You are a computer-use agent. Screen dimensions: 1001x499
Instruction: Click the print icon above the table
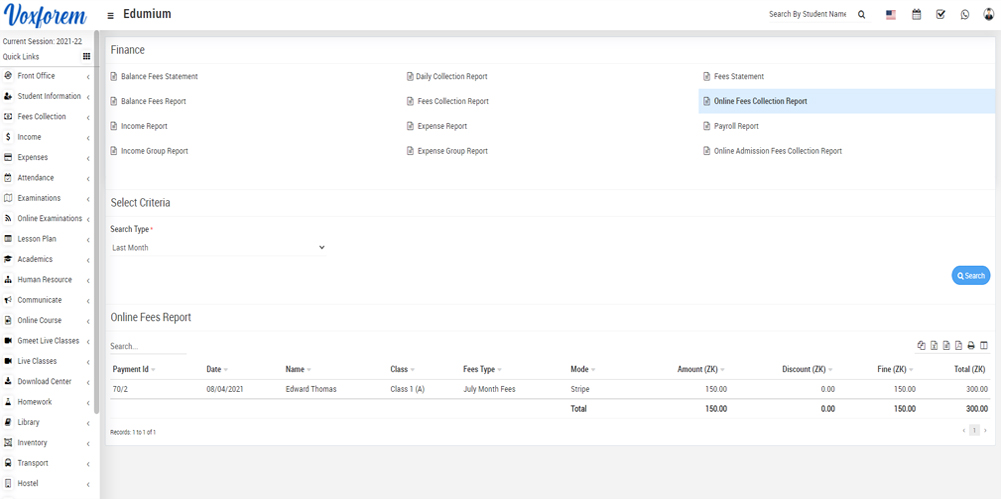(x=971, y=346)
